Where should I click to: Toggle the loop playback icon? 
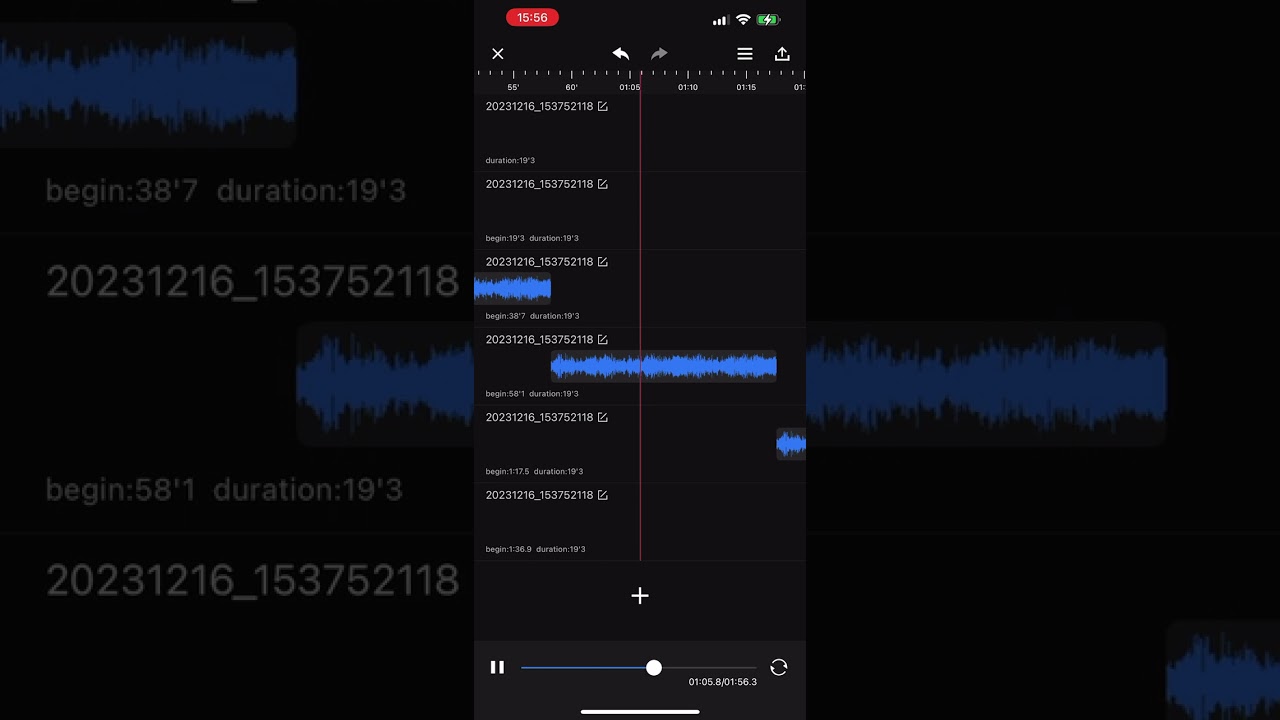pyautogui.click(x=779, y=667)
